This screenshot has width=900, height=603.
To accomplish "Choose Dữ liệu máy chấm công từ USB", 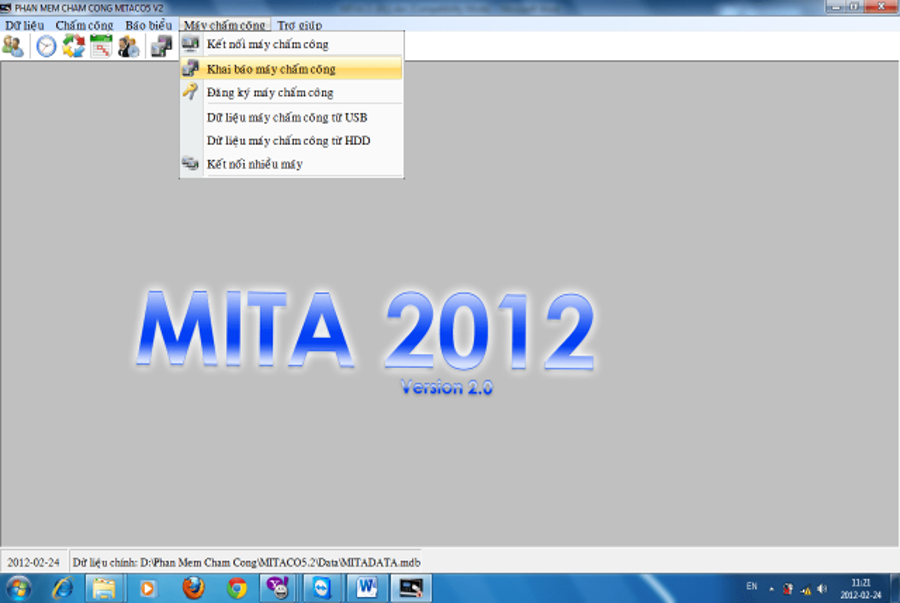I will click(x=287, y=117).
